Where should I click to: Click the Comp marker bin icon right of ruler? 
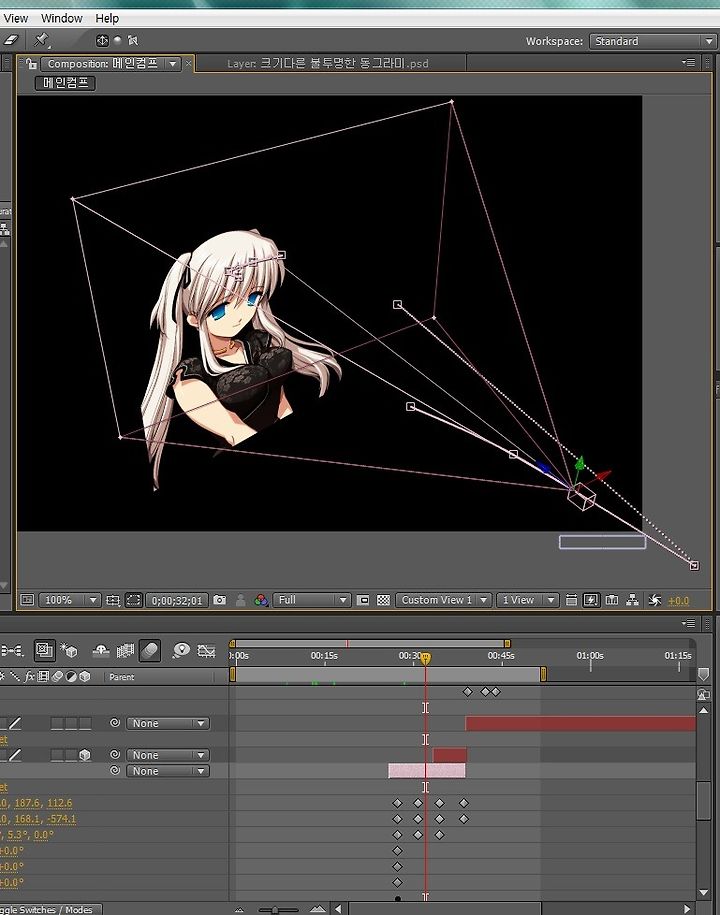704,675
